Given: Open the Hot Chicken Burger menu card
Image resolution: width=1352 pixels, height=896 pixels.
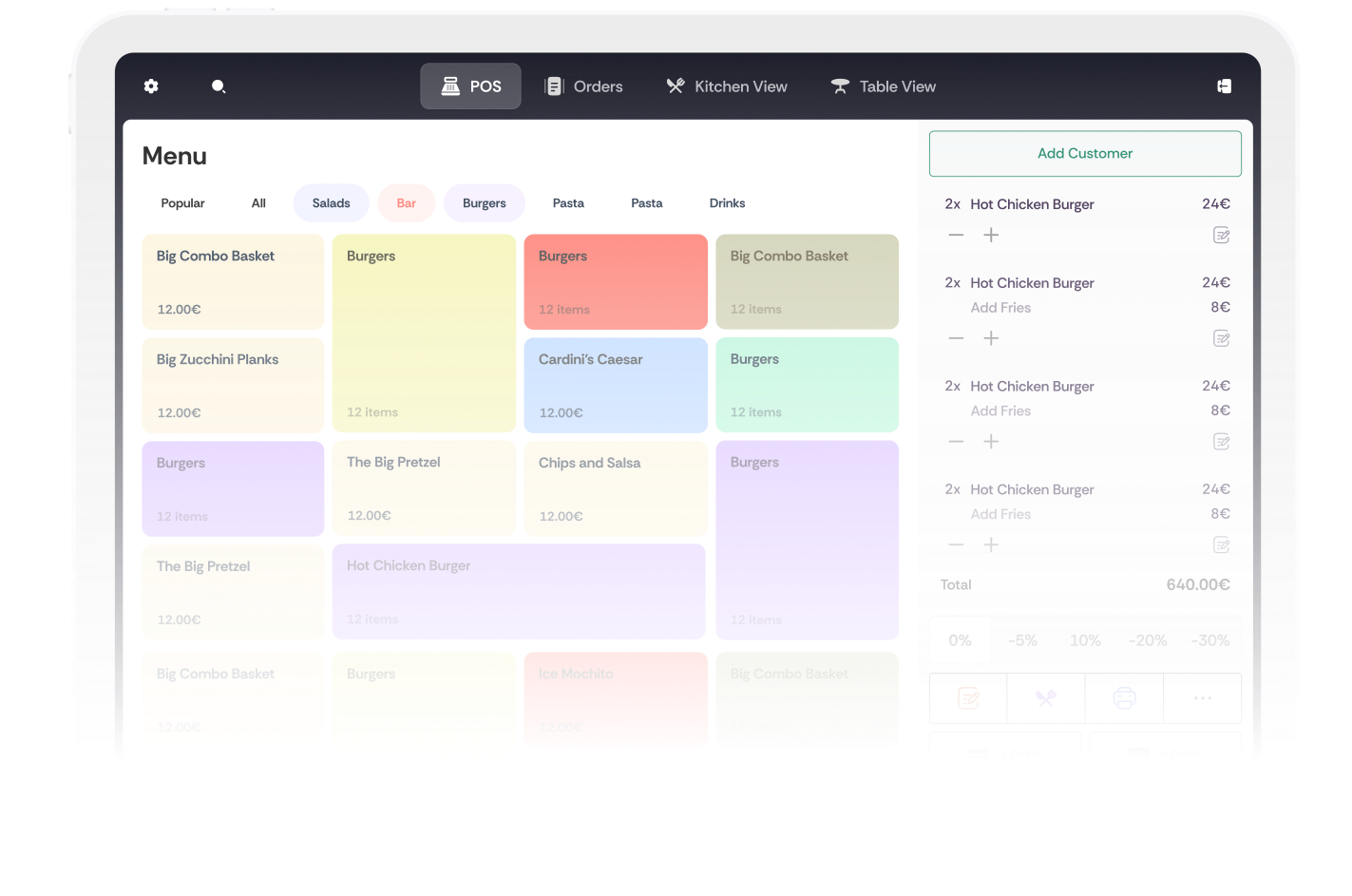Looking at the screenshot, I should tap(519, 592).
